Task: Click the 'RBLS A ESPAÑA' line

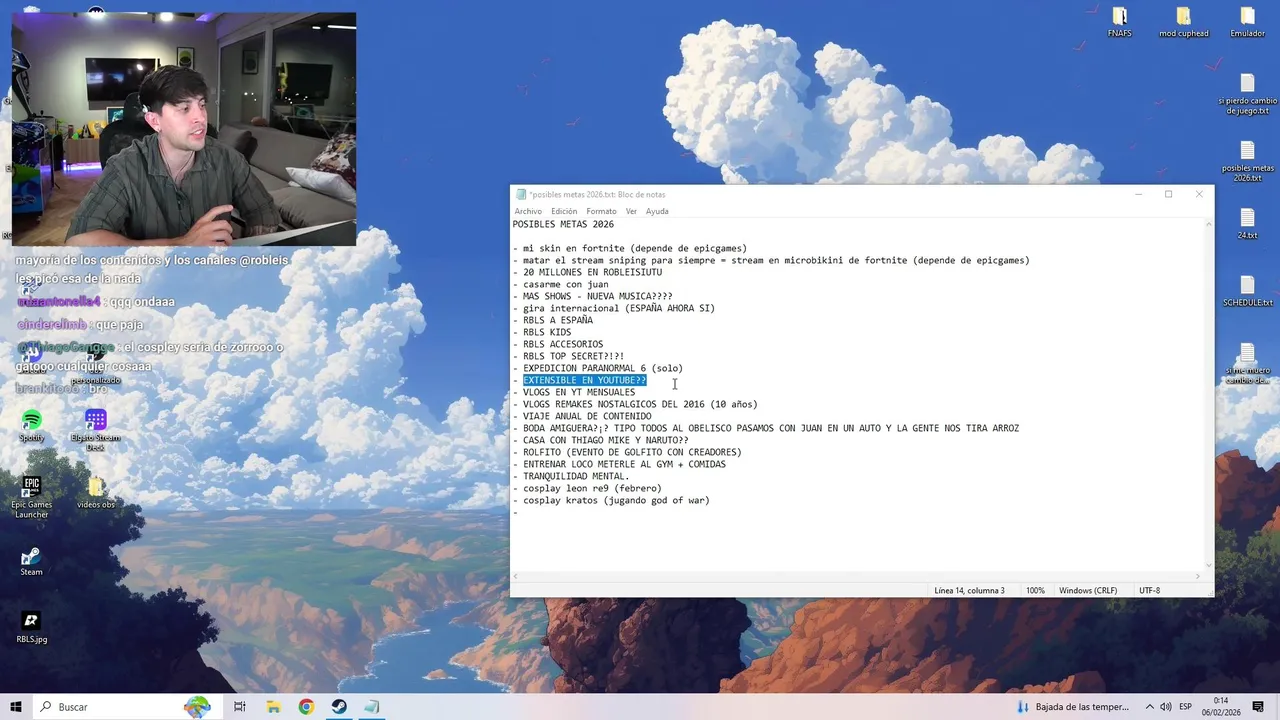Action: click(553, 320)
